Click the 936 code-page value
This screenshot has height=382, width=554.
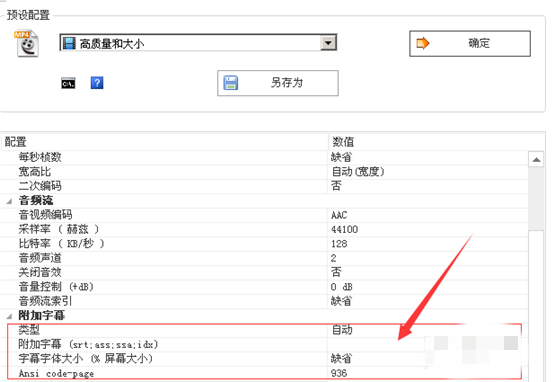[339, 373]
